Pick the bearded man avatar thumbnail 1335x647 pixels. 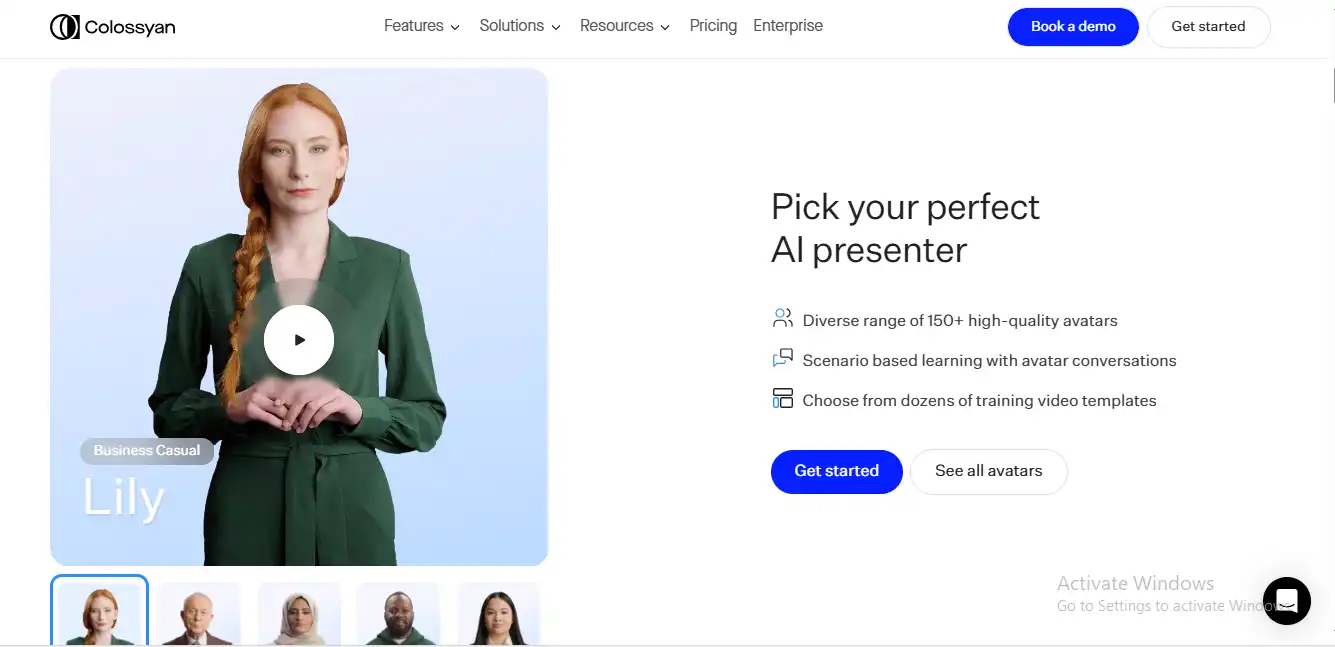[x=398, y=614]
